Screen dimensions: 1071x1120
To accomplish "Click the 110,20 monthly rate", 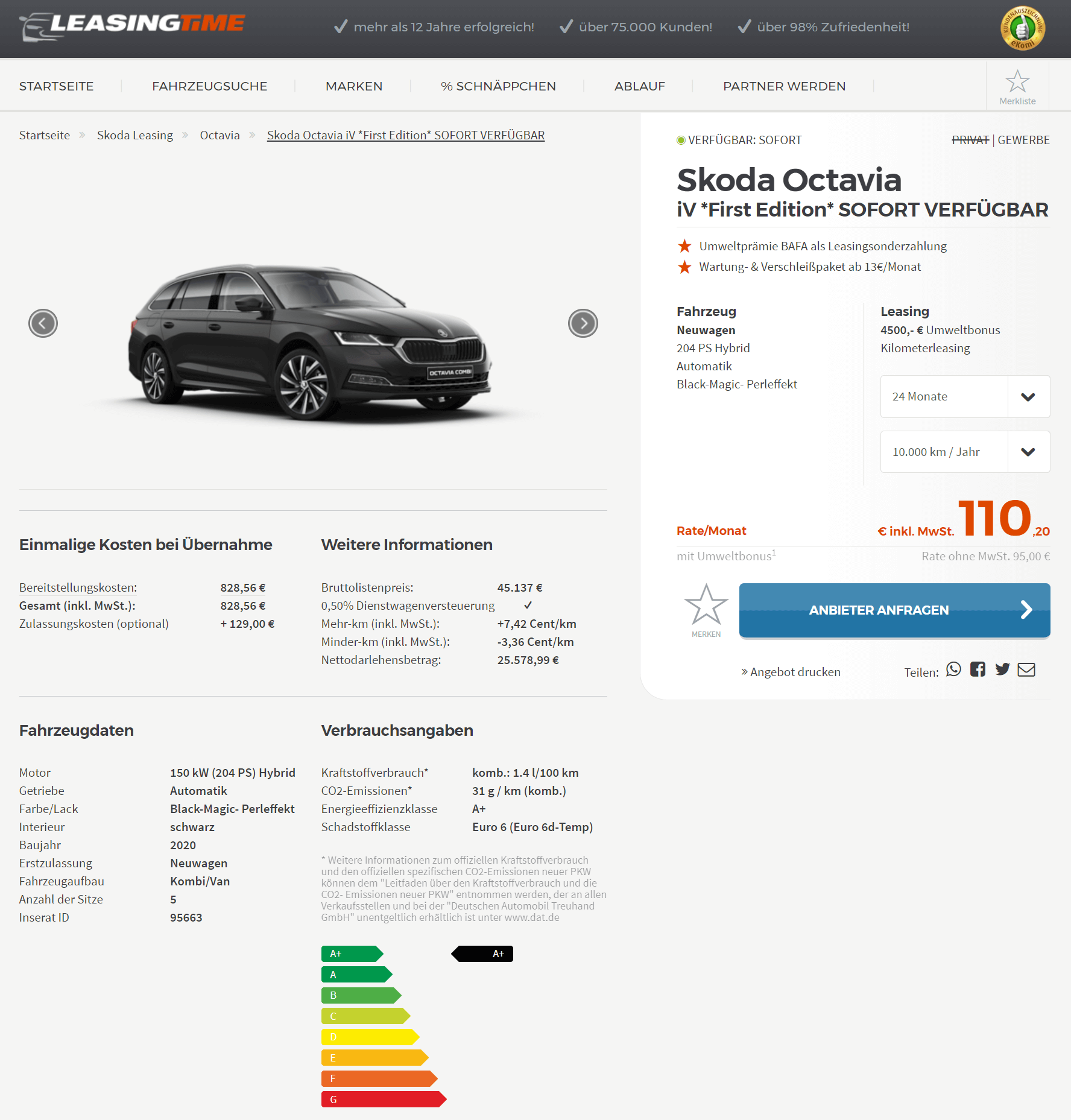I will (1003, 519).
